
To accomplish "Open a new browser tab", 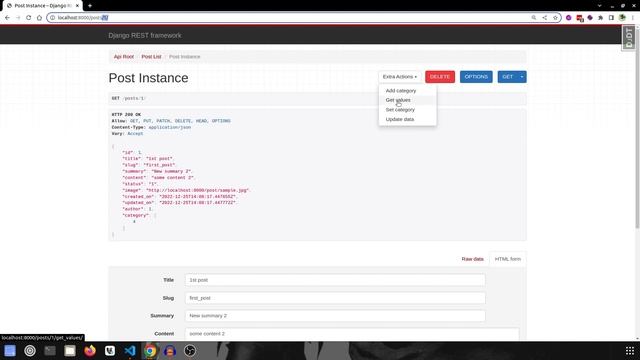I will click(90, 6).
